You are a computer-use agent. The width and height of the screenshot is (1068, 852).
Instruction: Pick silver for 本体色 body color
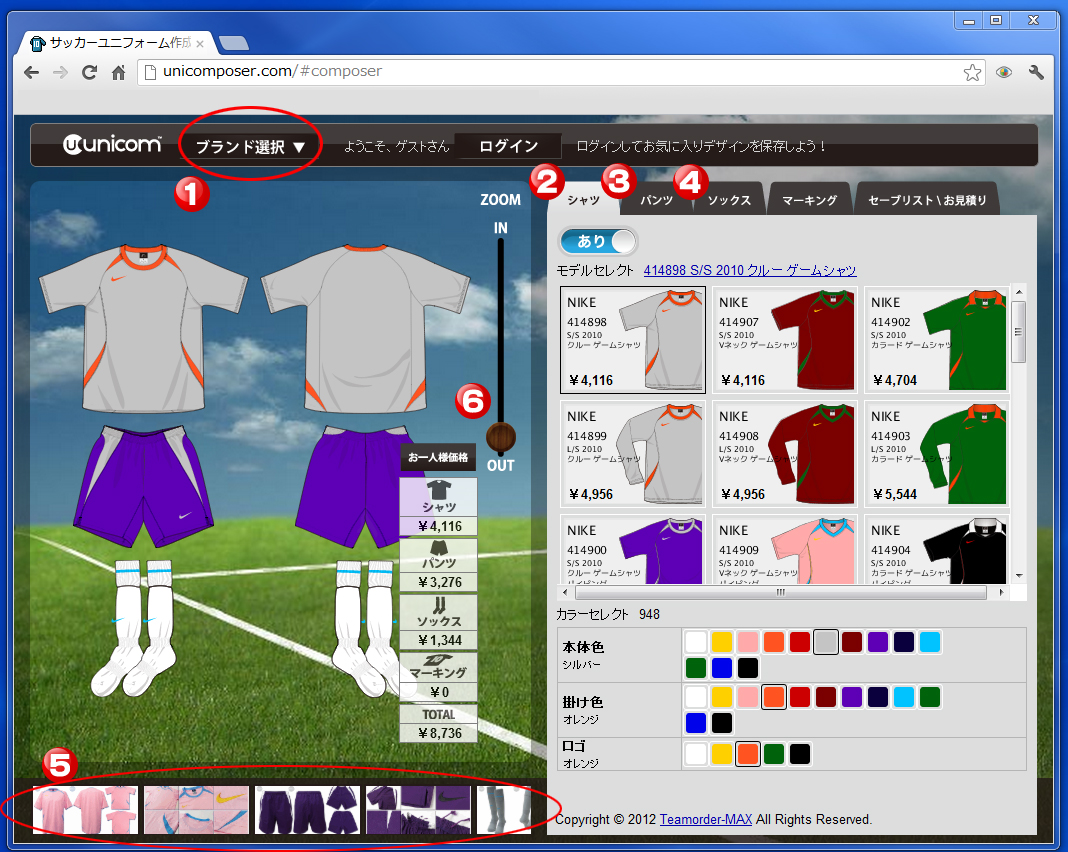[x=826, y=642]
